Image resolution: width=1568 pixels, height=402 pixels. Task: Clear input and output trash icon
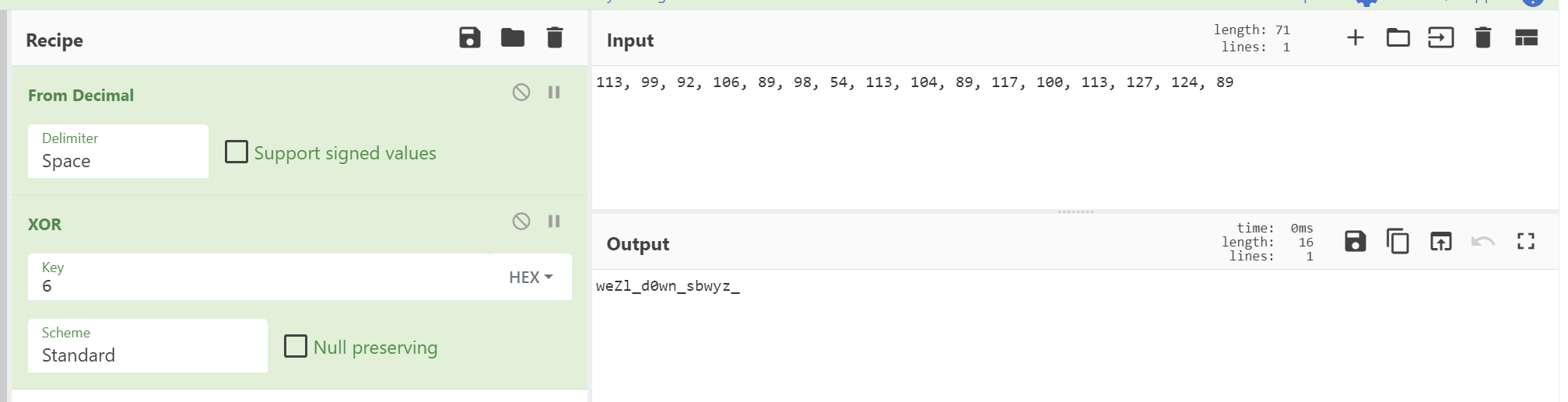pyautogui.click(x=1482, y=37)
